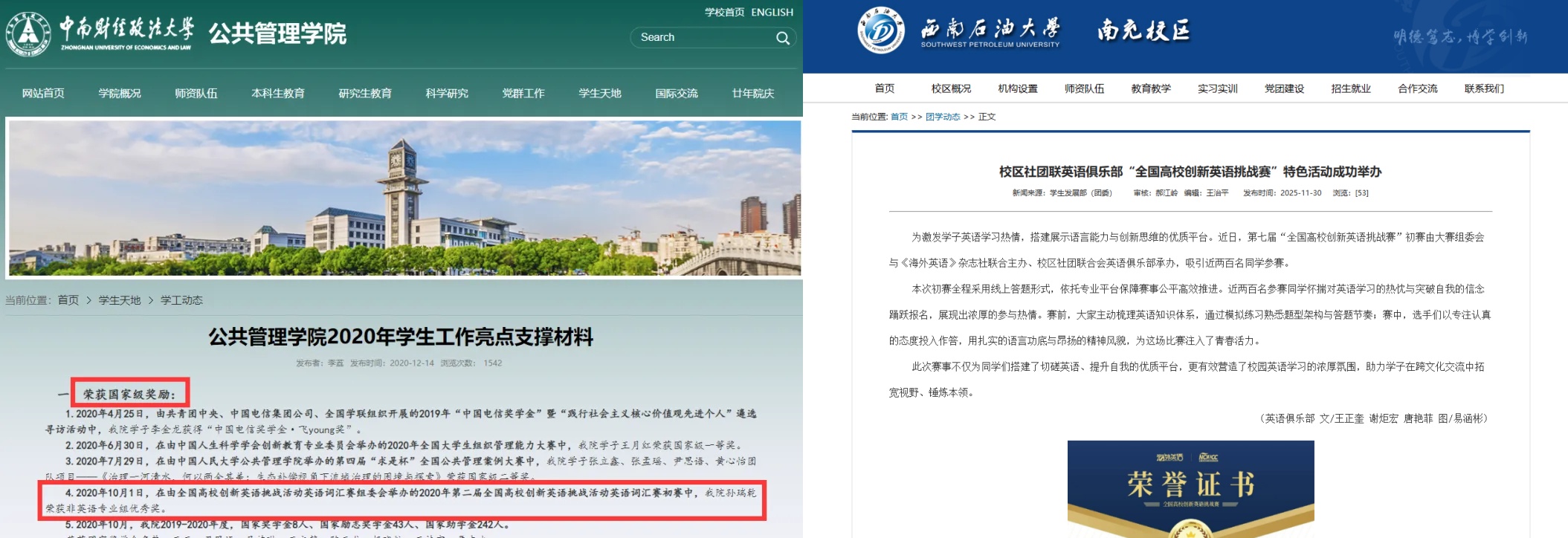Viewport: 1568px width, 538px height.
Task: Click 首页 in the 当前位置 breadcrumb on right
Action: (x=899, y=117)
